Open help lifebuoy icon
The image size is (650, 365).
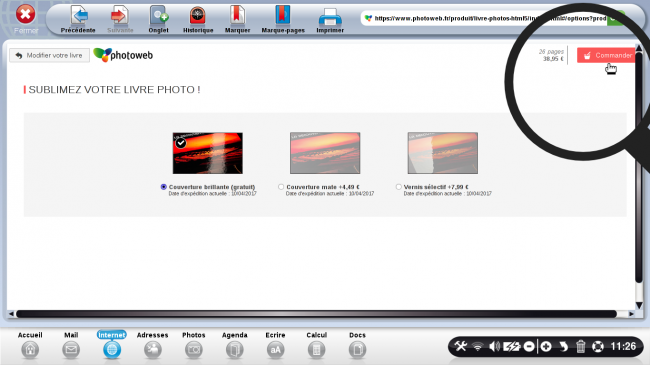tap(598, 346)
